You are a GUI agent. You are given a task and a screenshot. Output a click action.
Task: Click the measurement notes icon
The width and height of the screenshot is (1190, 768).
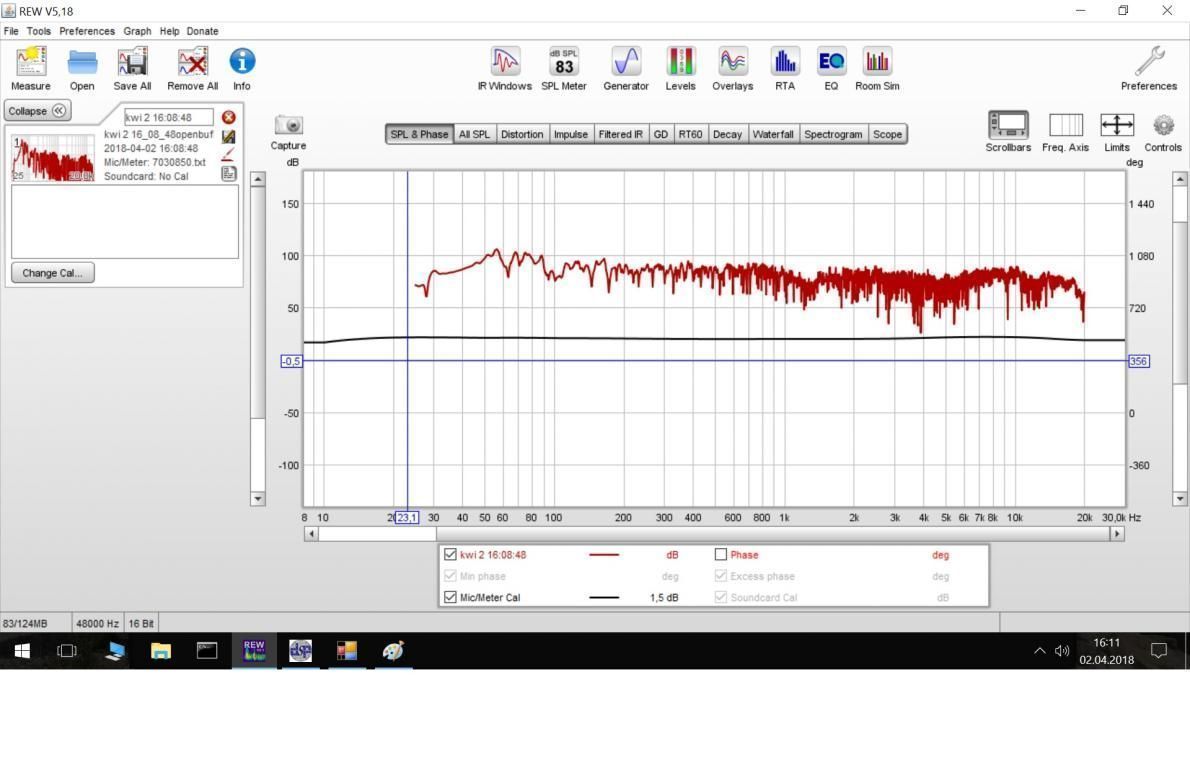[x=228, y=174]
